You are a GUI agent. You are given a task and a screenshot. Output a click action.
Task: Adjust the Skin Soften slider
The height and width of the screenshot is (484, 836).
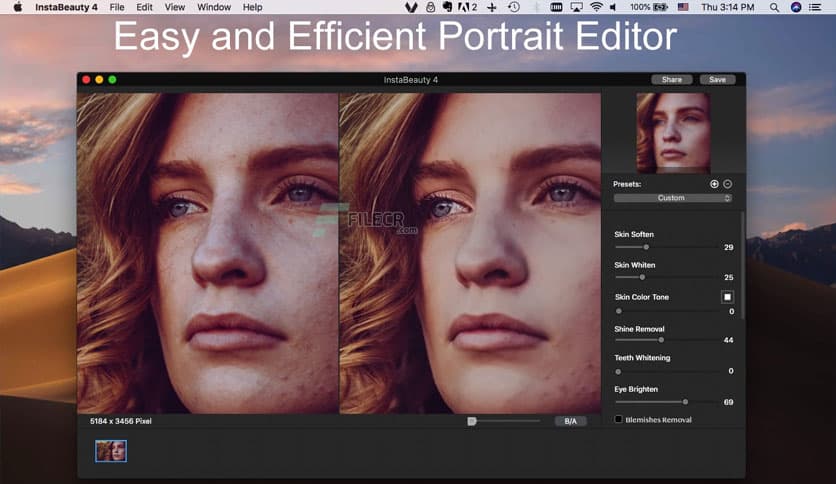pos(666,247)
